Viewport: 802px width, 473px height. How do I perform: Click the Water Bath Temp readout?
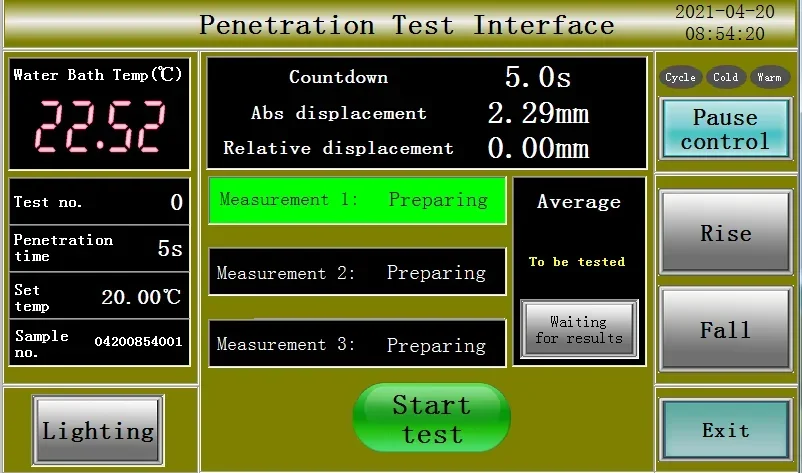tap(99, 114)
